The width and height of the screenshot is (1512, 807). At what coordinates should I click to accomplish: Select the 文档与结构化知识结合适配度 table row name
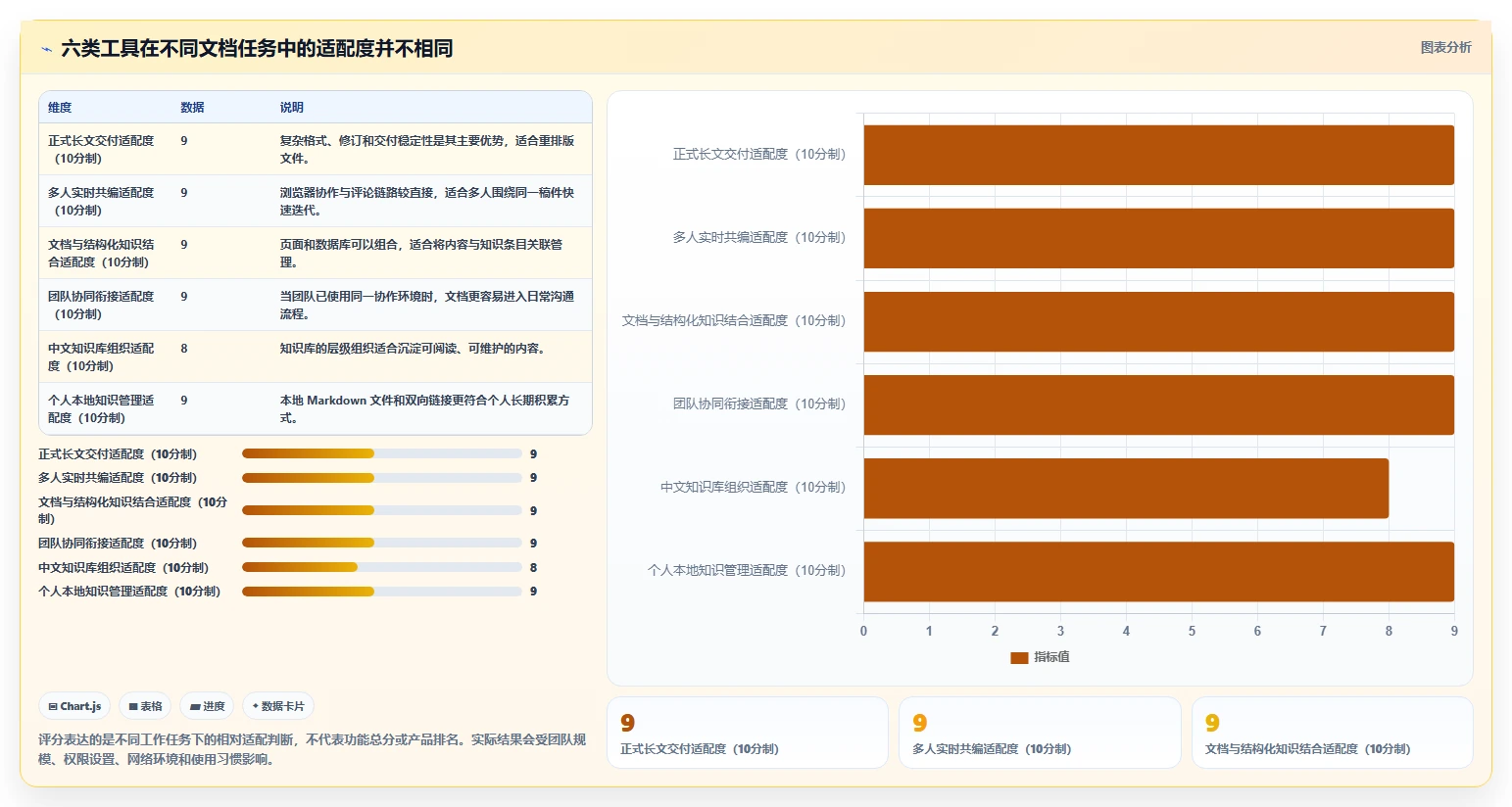pos(101,253)
